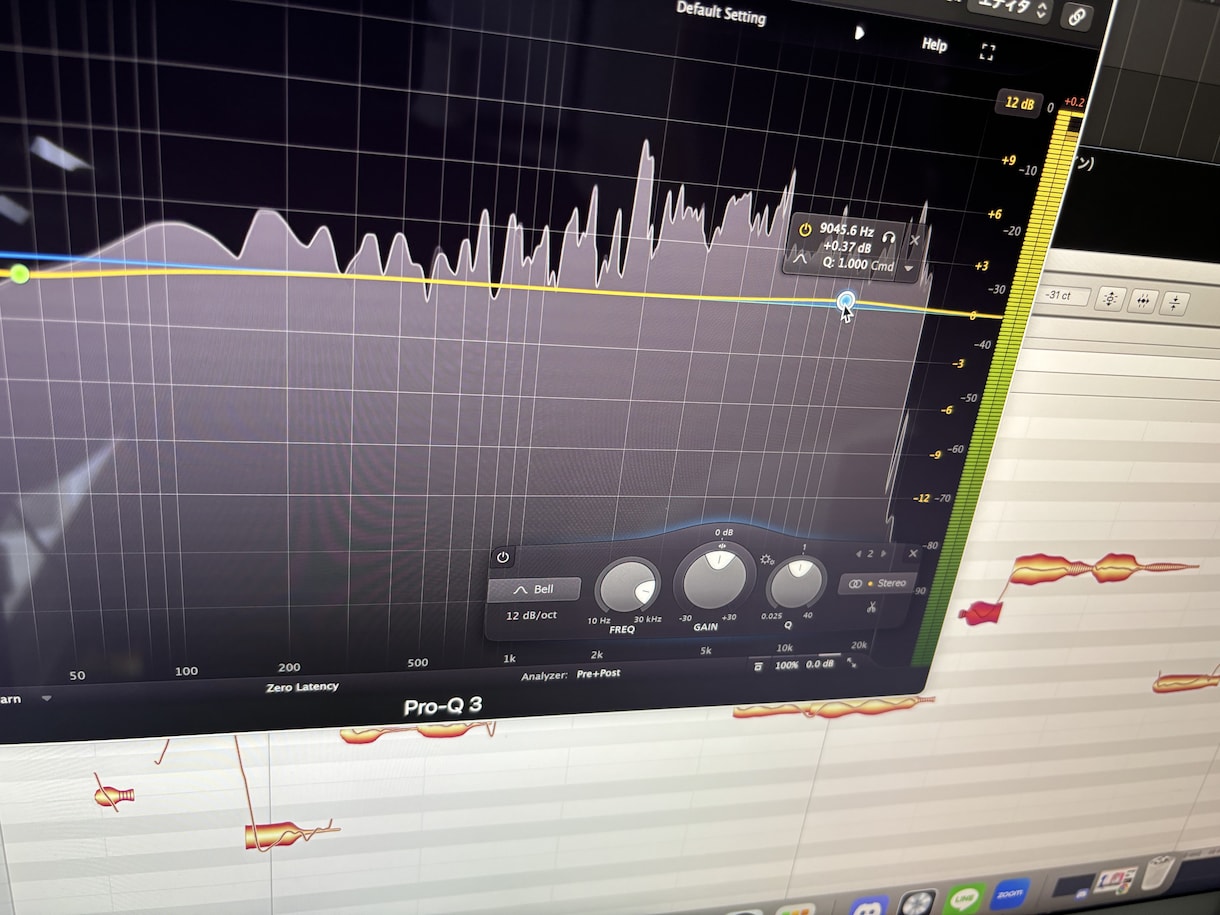Click the output options icon beside 100%
The width and height of the screenshot is (1220, 915).
point(760,666)
